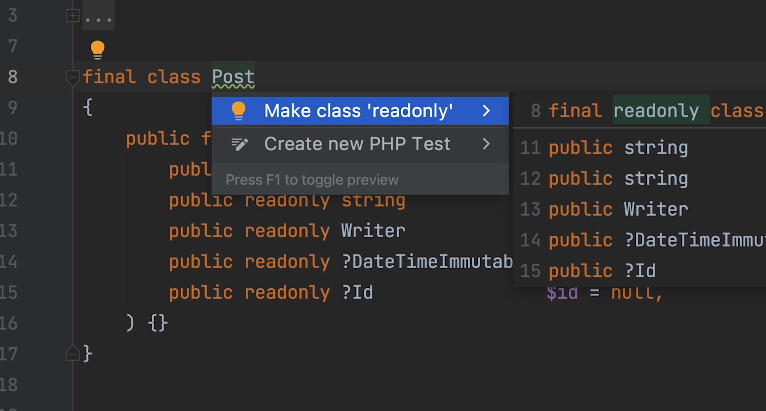Click 'Press F1 to toggle preview' hint
766x411 pixels.
point(312,180)
